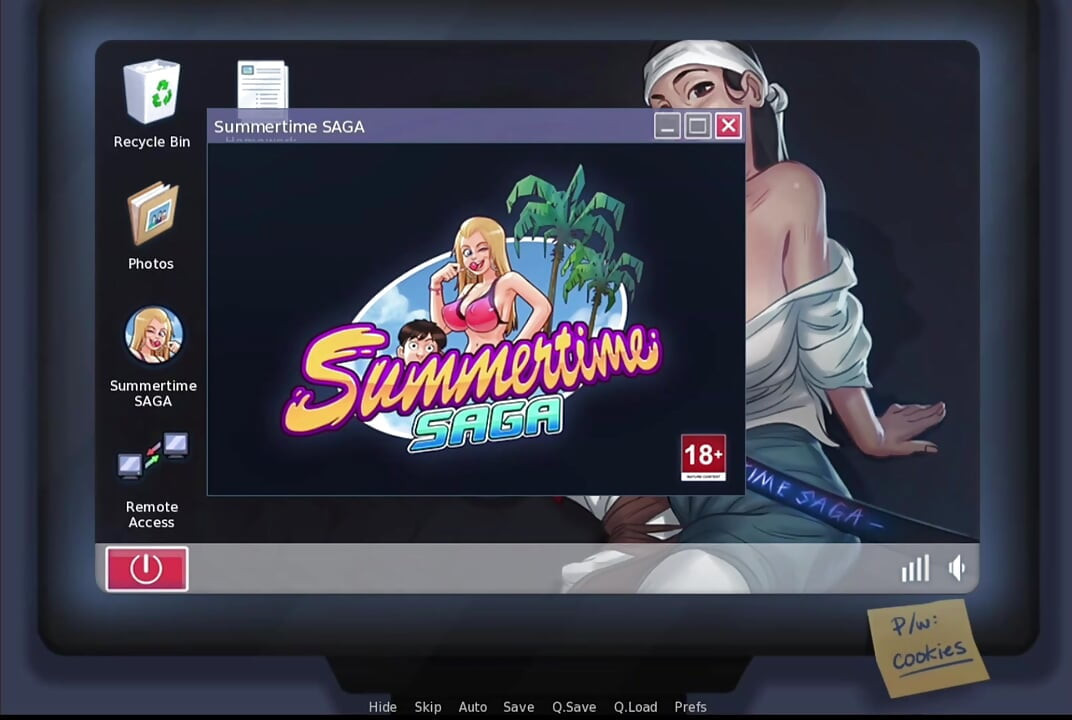Click the 18+ rating badge
This screenshot has width=1072, height=720.
click(703, 457)
